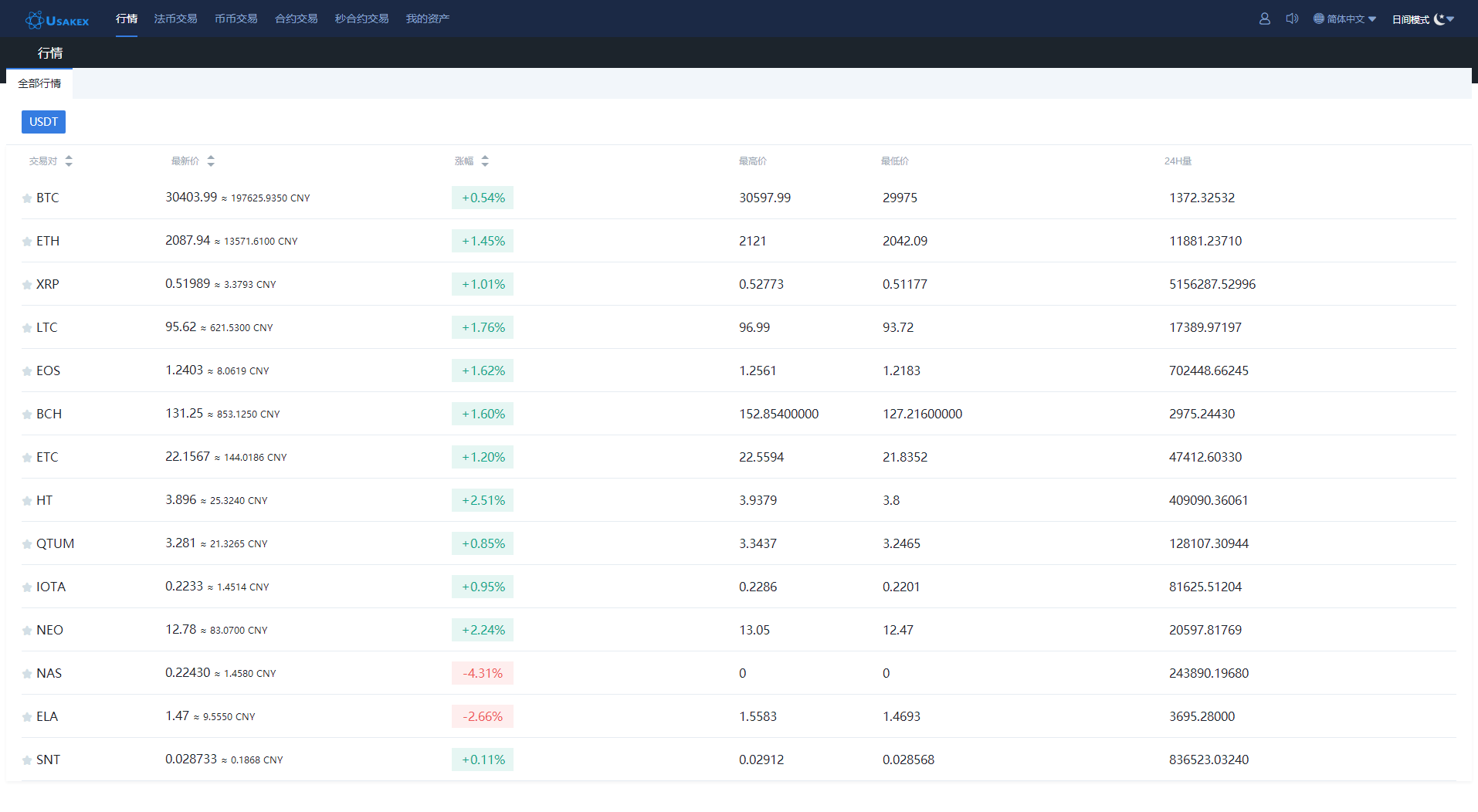Star the ETH trading pair
Image resolution: width=1478 pixels, height=812 pixels.
[27, 242]
